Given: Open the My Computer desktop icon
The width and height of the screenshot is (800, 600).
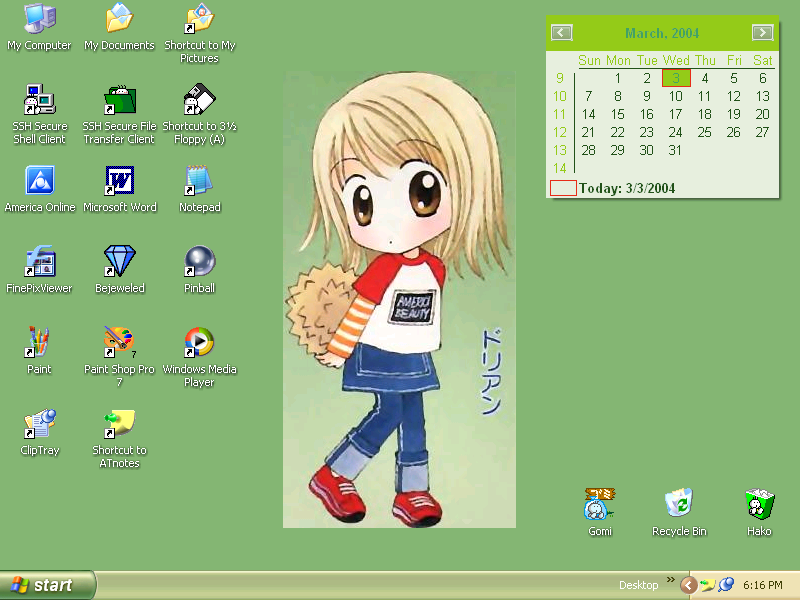Looking at the screenshot, I should [40, 19].
